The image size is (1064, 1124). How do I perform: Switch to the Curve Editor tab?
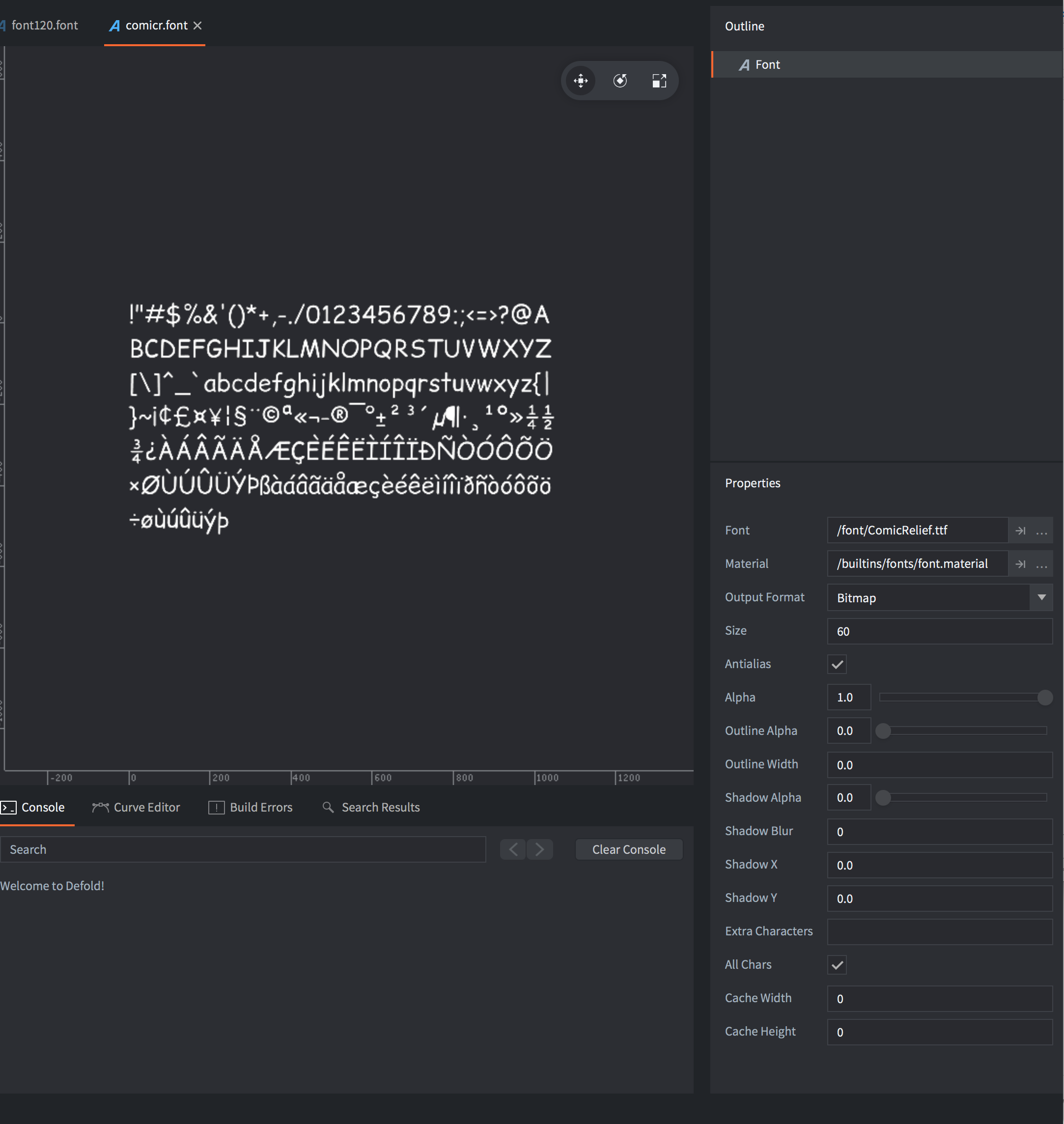tap(146, 807)
